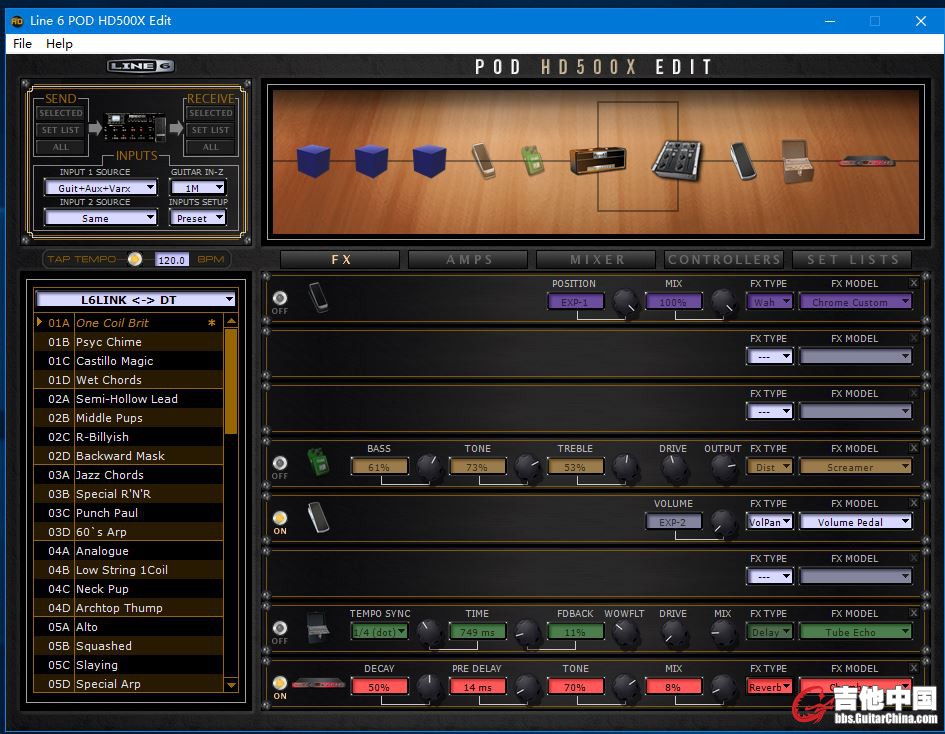This screenshot has height=734, width=945.
Task: Select the wah pedal in signal chain
Action: pos(484,161)
